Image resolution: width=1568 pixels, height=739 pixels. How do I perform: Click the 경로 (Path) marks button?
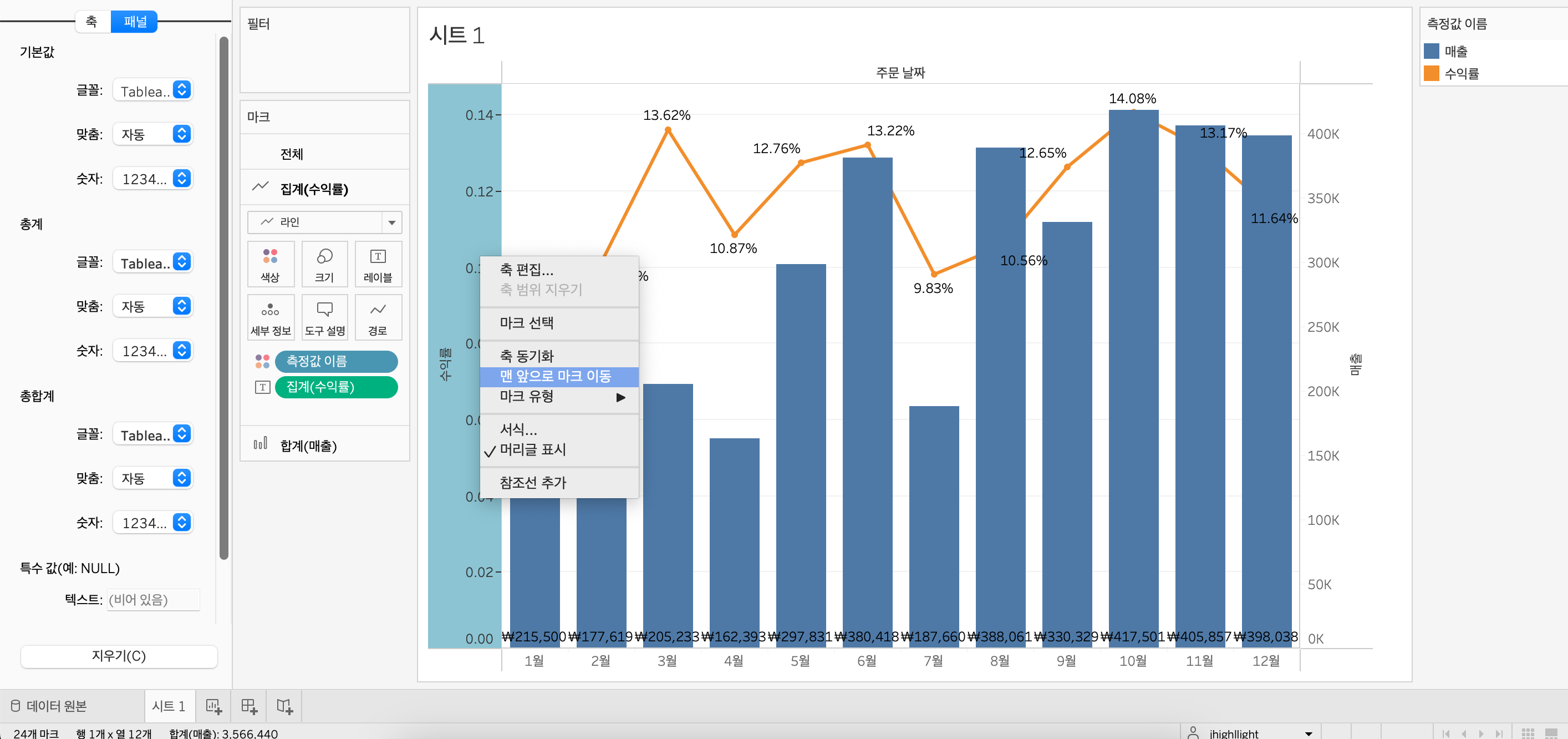378,317
